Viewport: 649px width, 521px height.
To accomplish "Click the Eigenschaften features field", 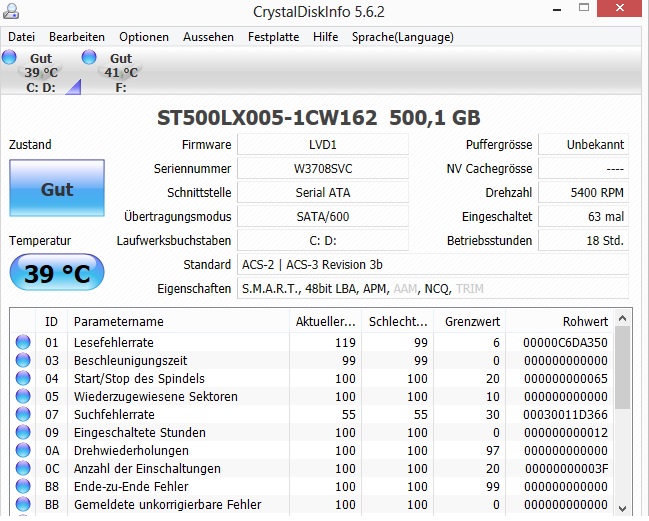I will [x=433, y=288].
